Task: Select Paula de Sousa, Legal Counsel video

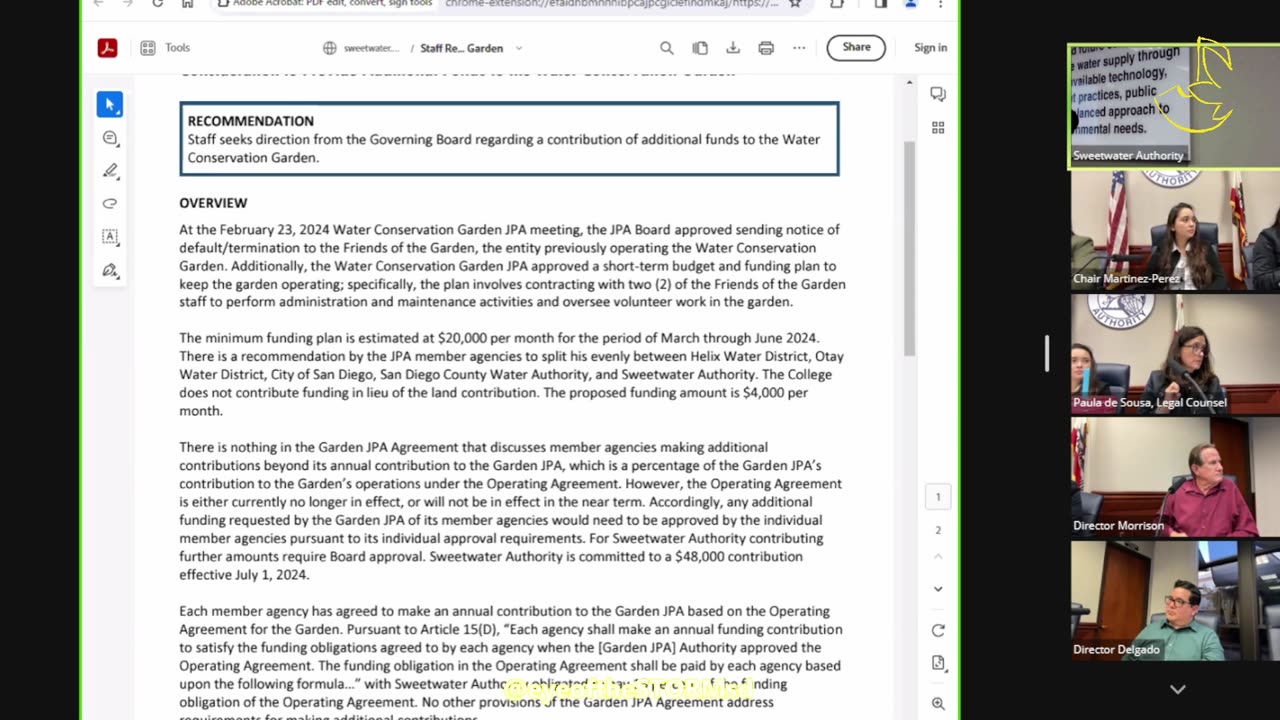Action: [1175, 353]
